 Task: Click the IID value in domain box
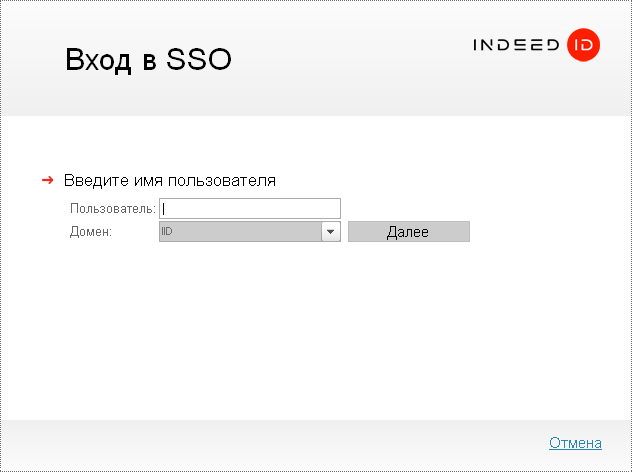point(167,232)
